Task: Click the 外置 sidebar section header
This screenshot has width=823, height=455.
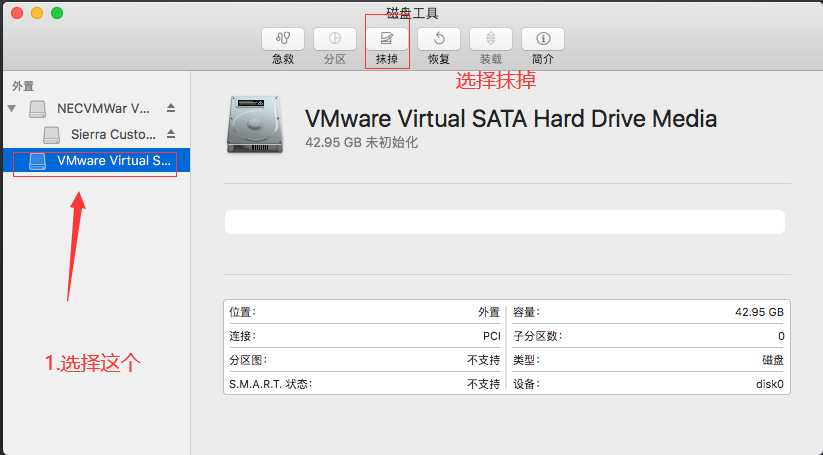Action: click(23, 86)
